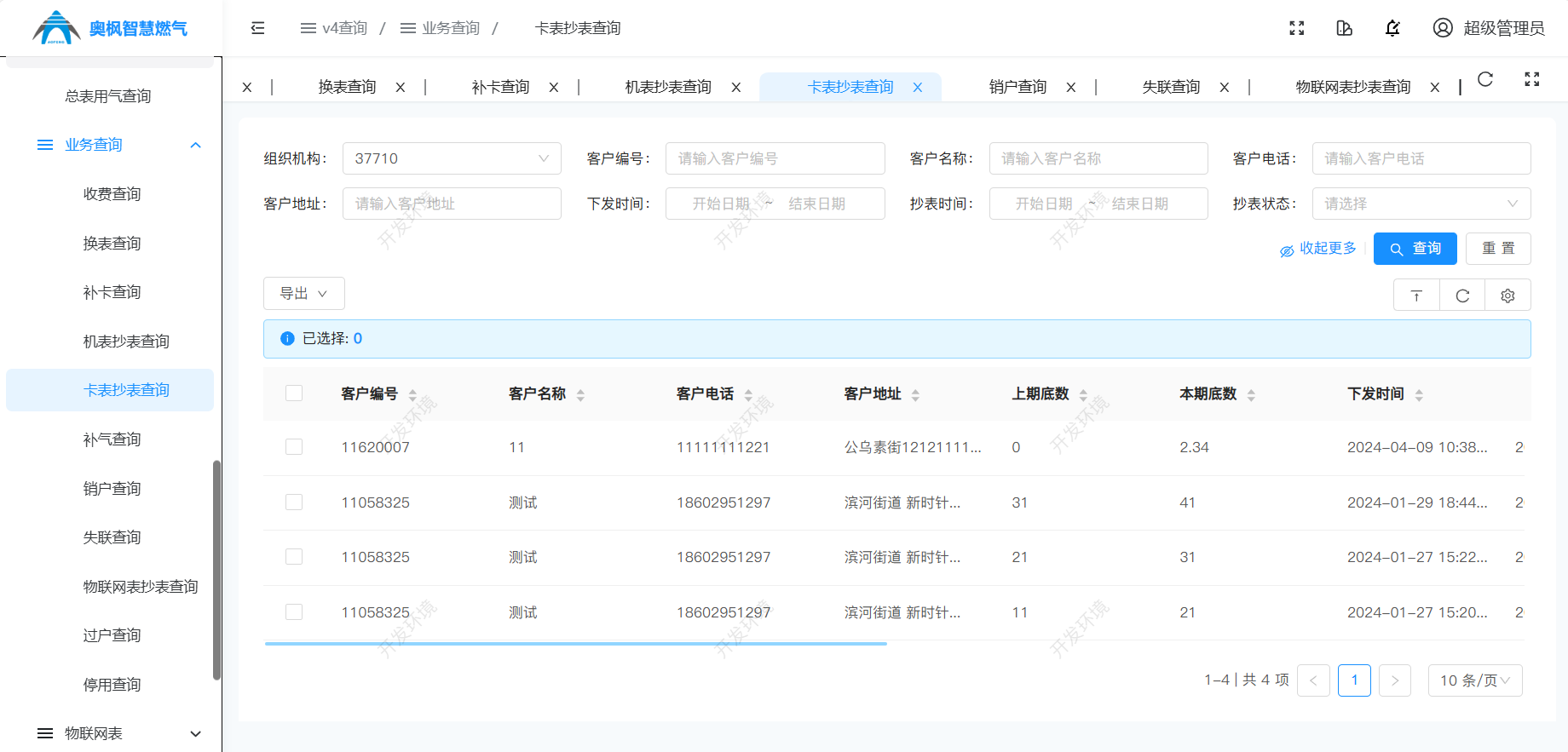Image resolution: width=1568 pixels, height=752 pixels.
Task: Sort by 客户地址 column arrows
Action: tap(915, 394)
